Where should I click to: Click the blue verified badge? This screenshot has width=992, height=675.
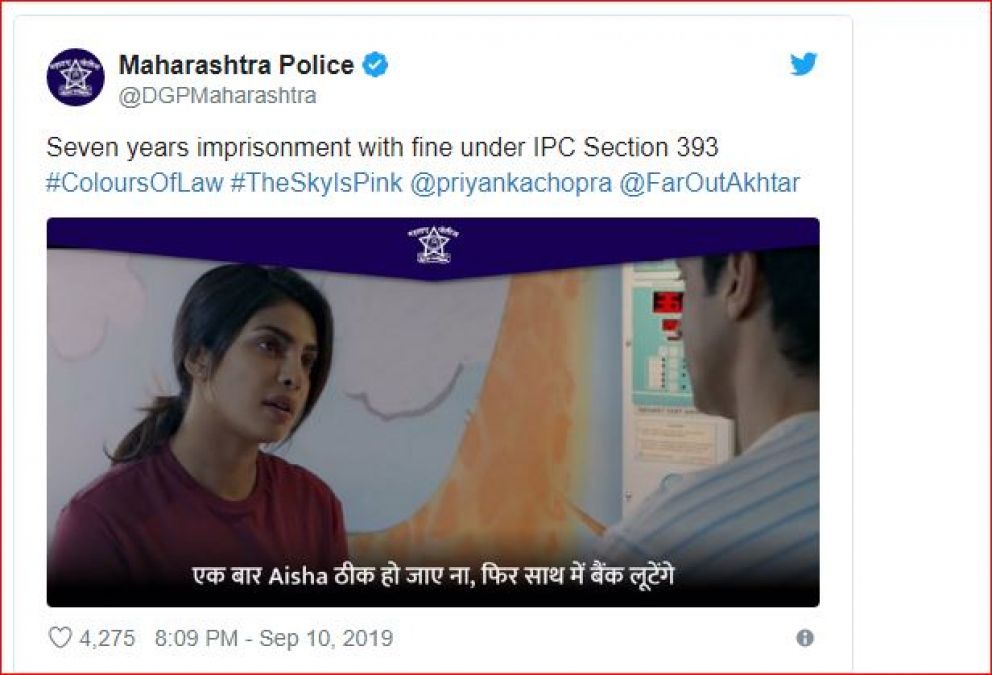point(375,65)
